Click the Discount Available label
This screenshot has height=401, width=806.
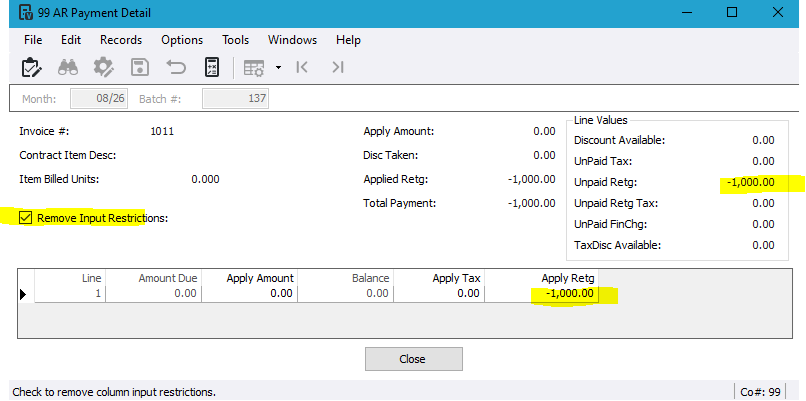pyautogui.click(x=619, y=140)
